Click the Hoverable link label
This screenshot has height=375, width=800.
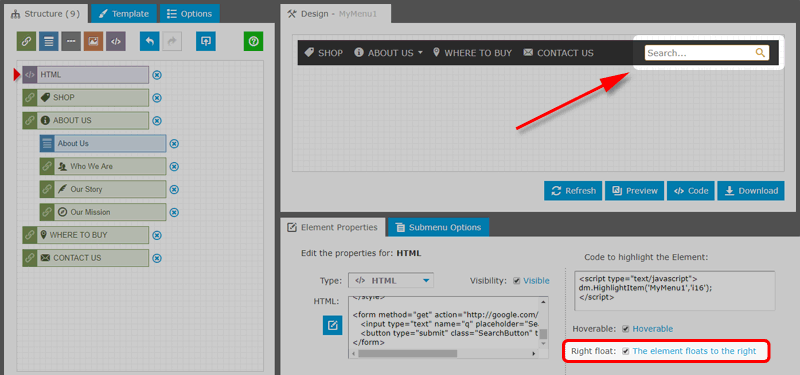pos(653,329)
